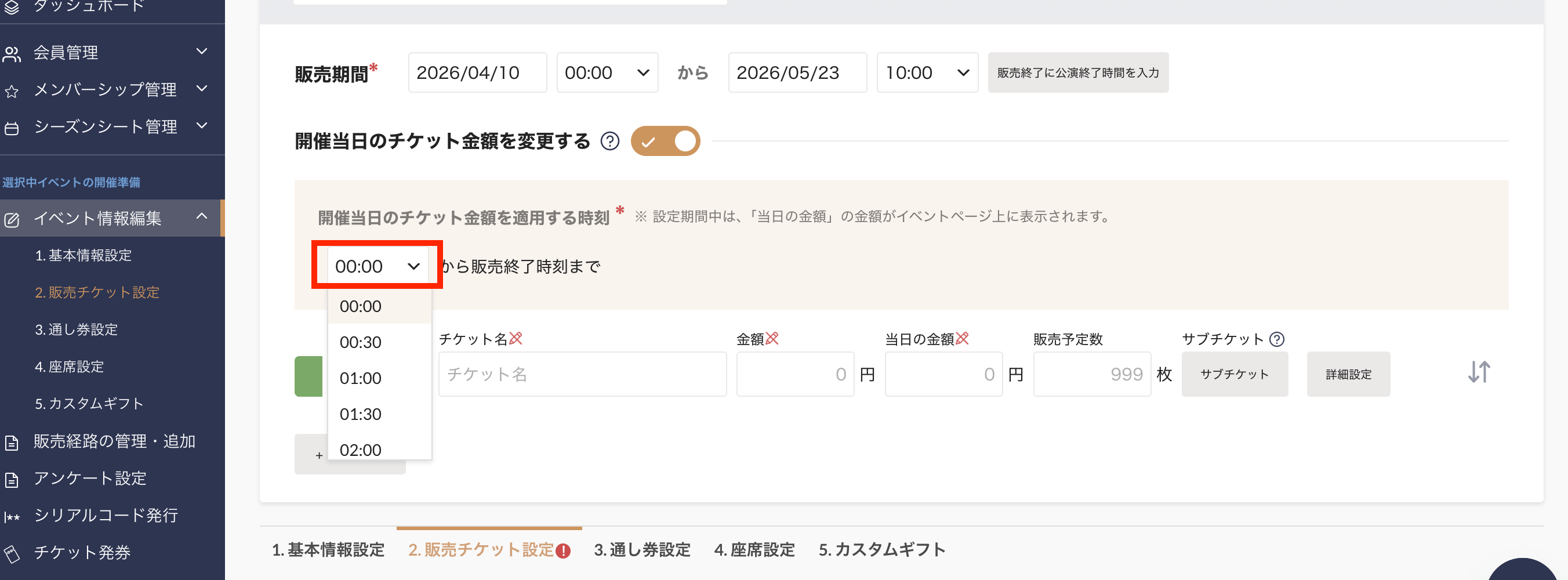
Task: Click the green ticket color swatch
Action: (308, 376)
